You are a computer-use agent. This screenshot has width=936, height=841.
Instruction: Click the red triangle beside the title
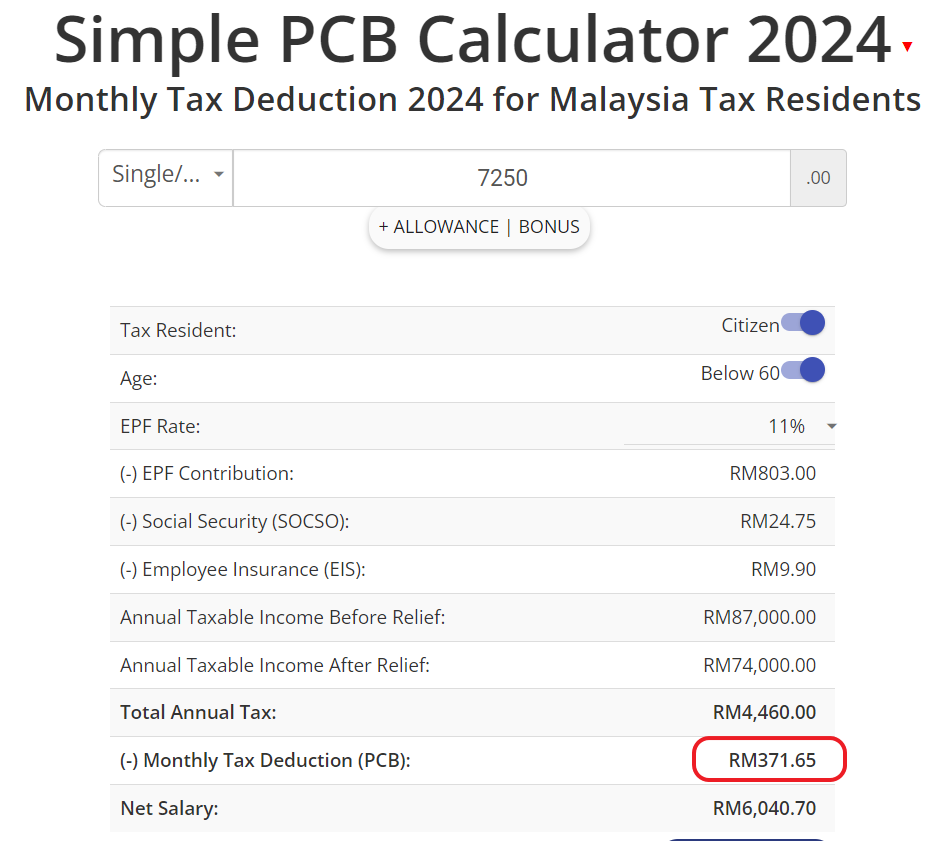907,46
